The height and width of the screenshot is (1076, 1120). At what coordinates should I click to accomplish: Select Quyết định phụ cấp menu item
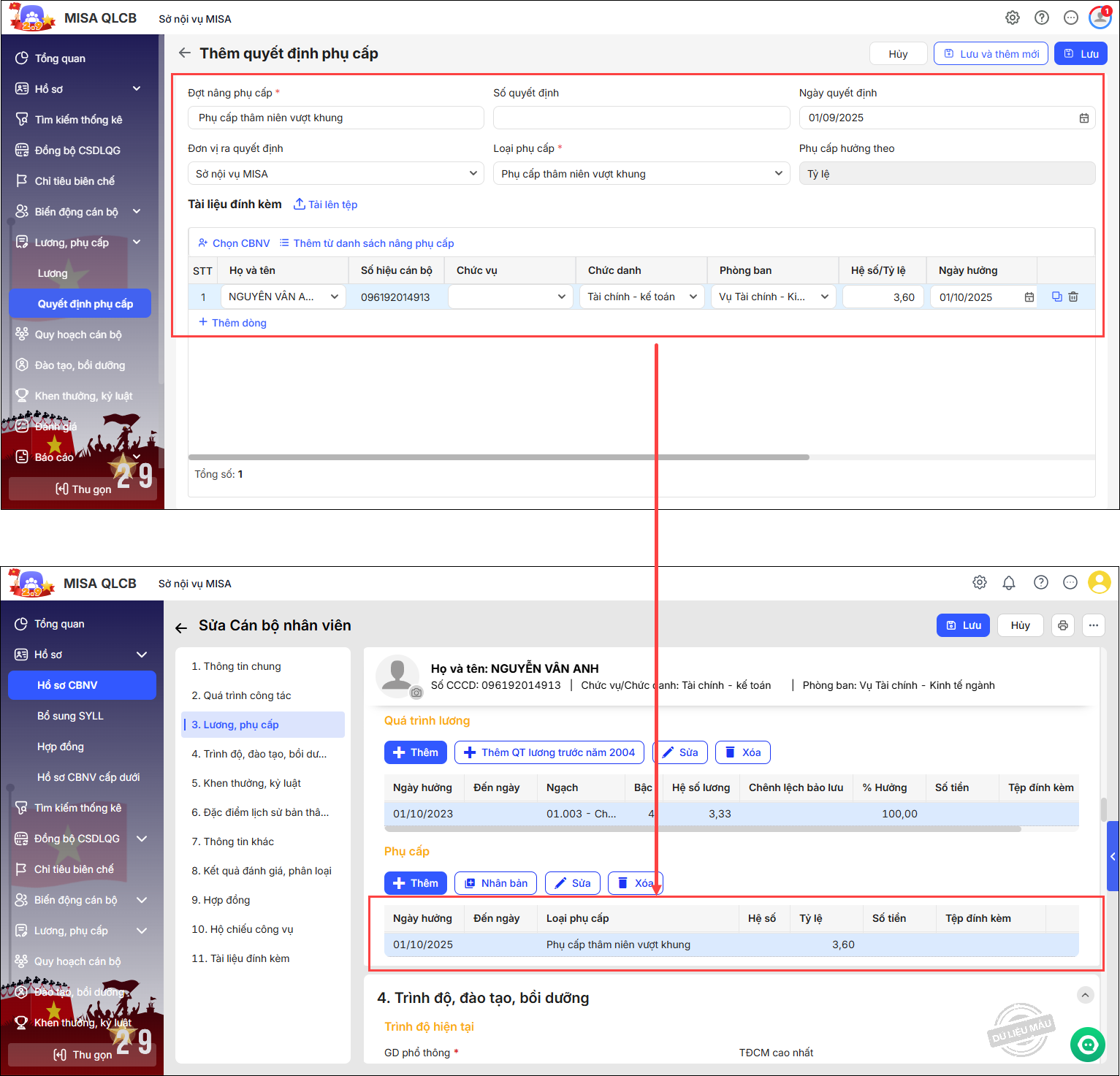click(85, 304)
